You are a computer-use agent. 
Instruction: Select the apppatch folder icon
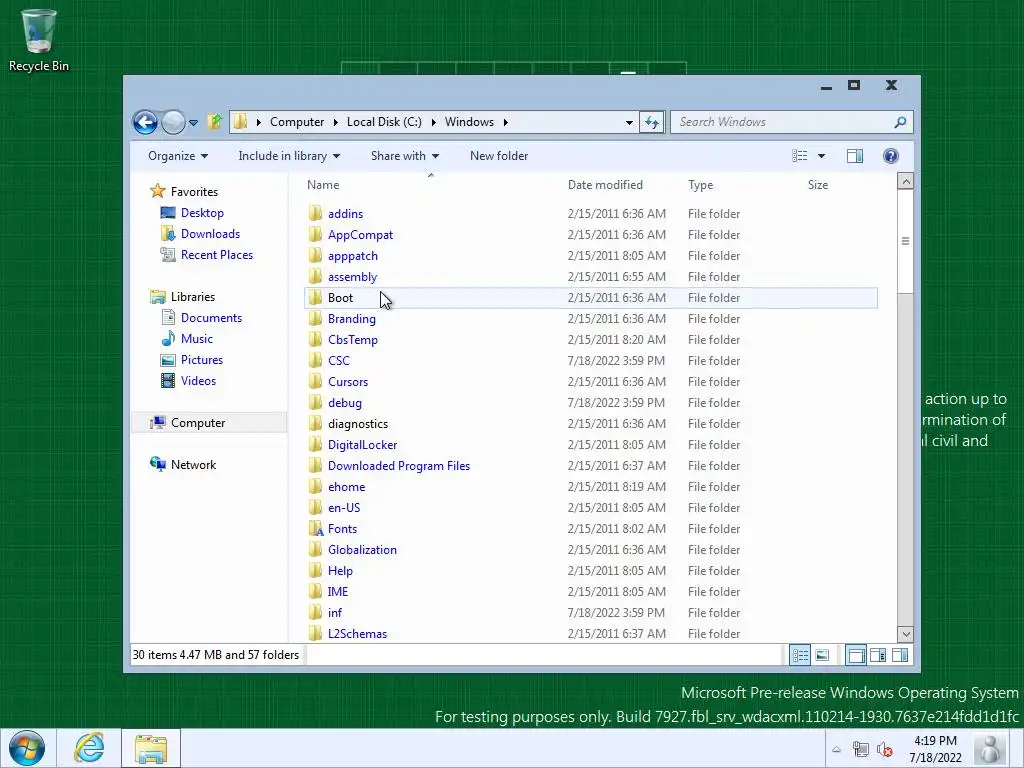[x=315, y=255]
